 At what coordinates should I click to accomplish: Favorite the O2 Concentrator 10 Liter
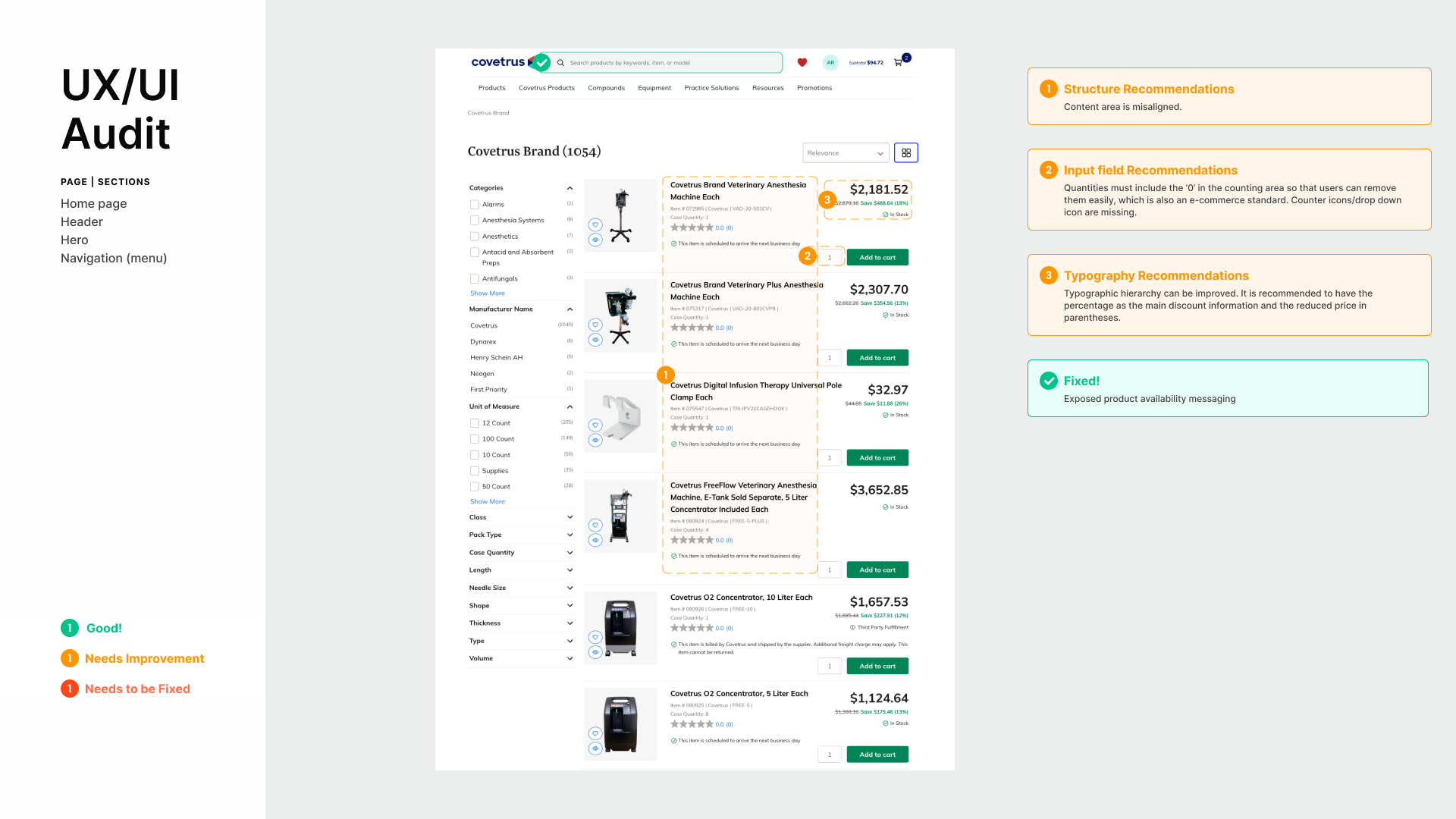595,637
